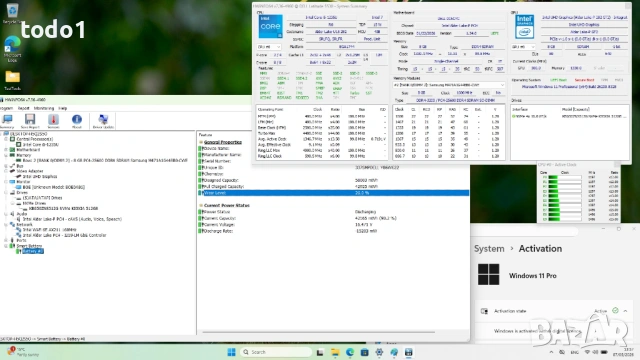This screenshot has width=640, height=360.
Task: Collapse the Drives node expander
Action: (6, 192)
